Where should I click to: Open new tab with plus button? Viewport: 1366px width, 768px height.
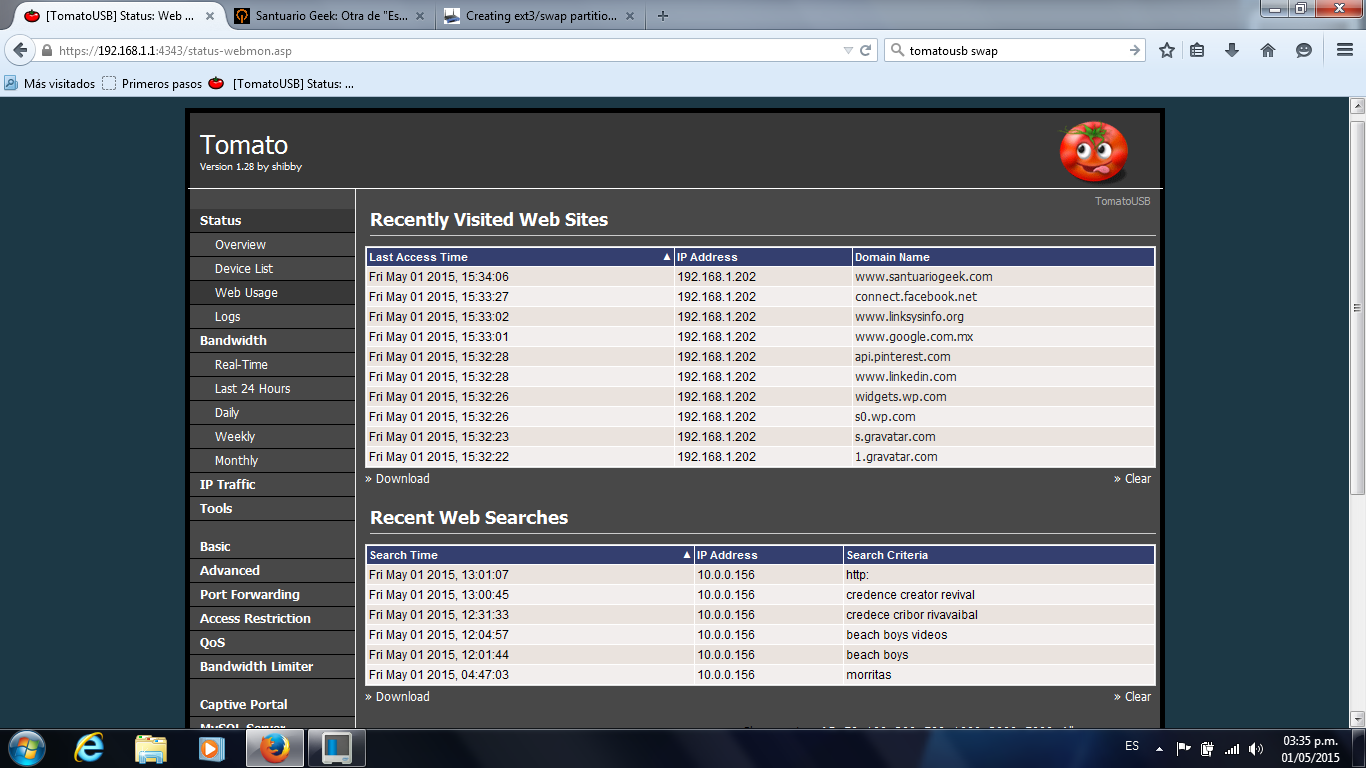point(662,15)
